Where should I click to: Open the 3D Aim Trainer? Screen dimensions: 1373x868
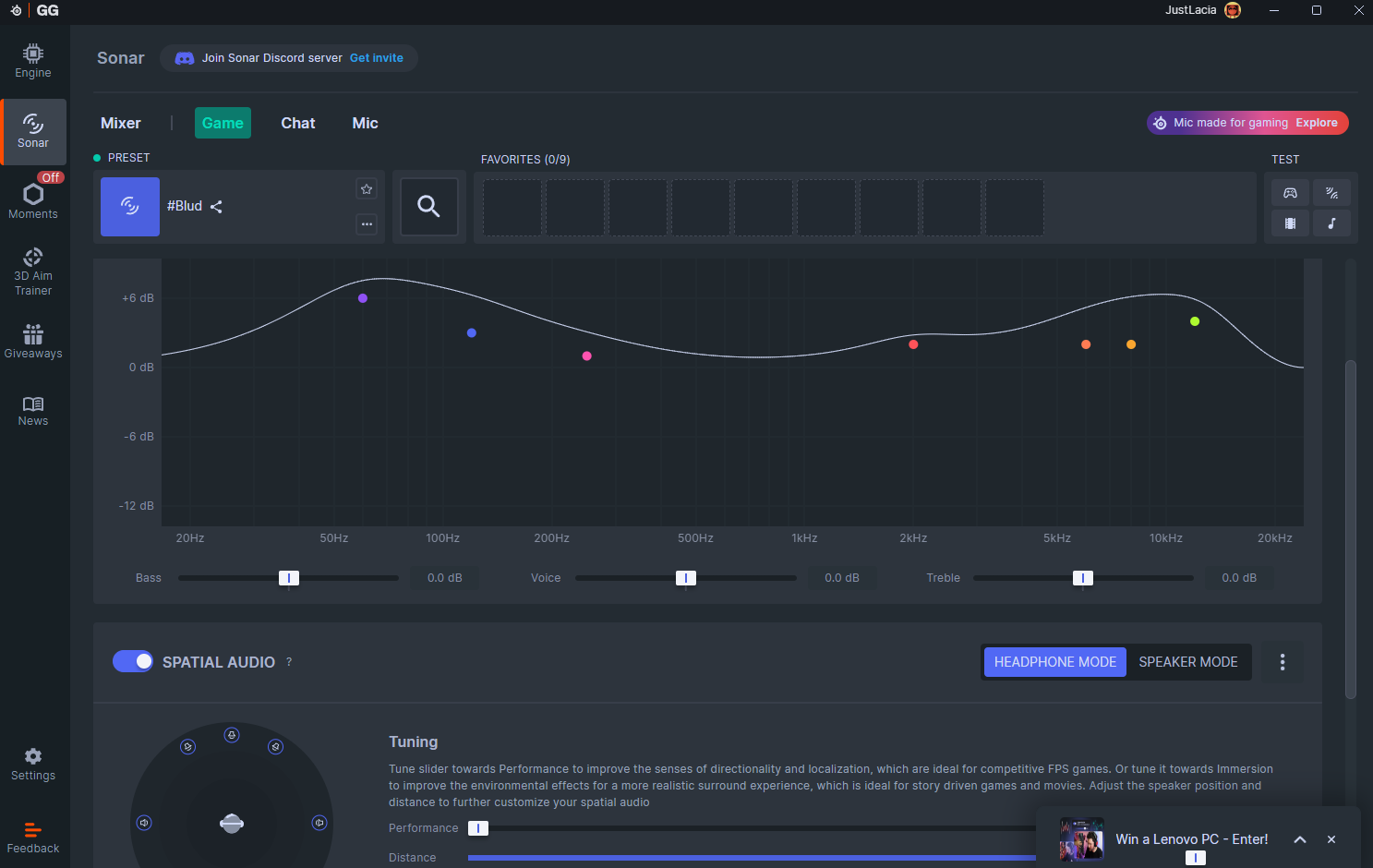coord(33,271)
